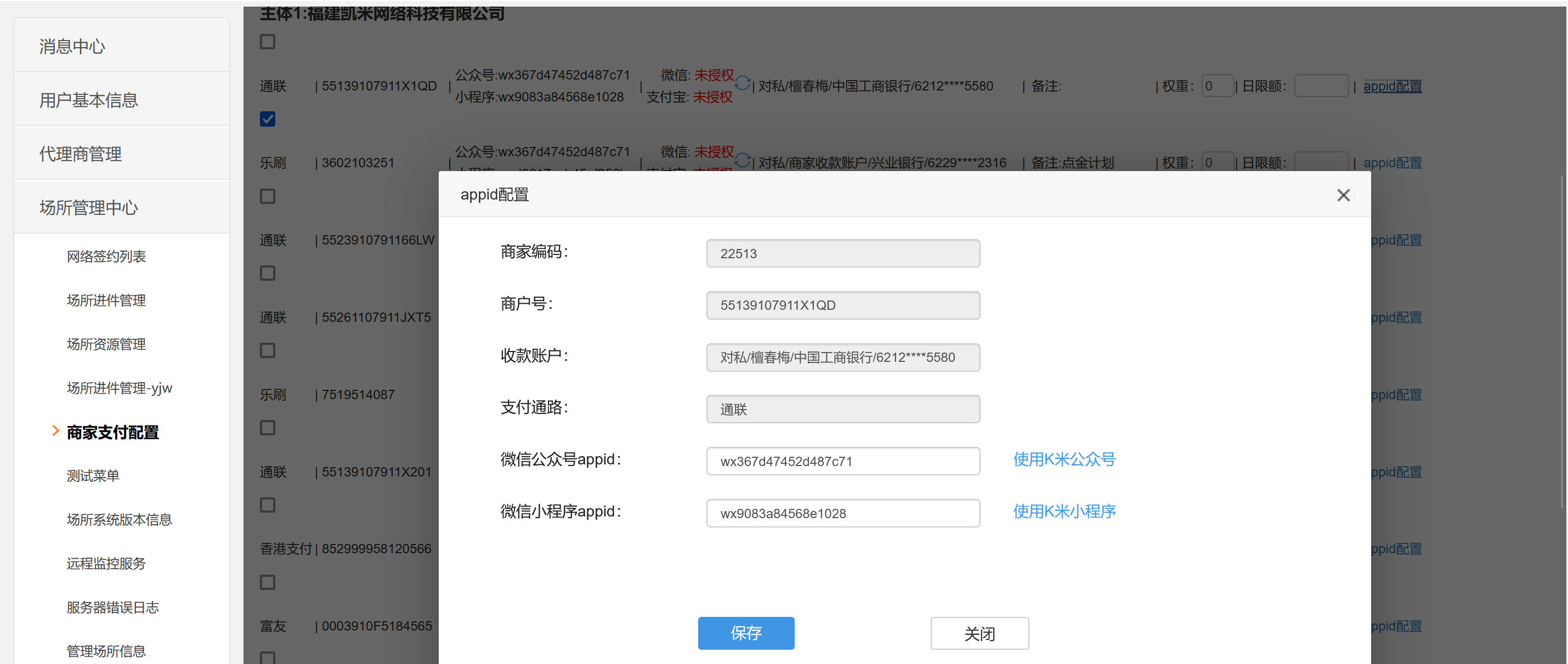Uncheck the checked box above 乐刷 3602103251
This screenshot has width=1568, height=664.
point(268,120)
